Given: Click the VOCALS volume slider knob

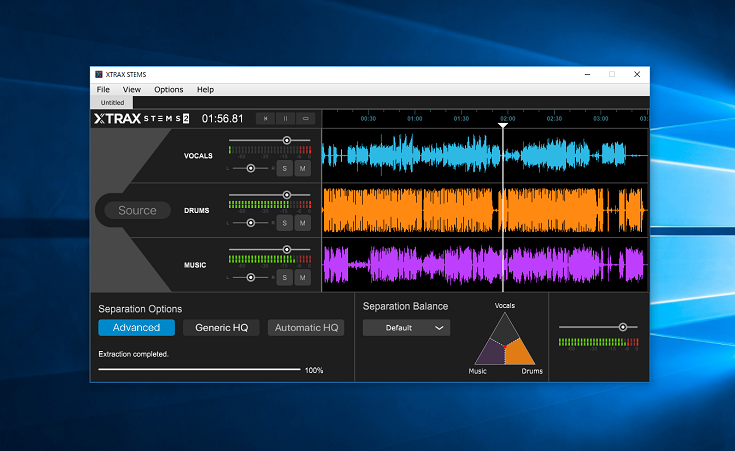Looking at the screenshot, I should tap(287, 140).
